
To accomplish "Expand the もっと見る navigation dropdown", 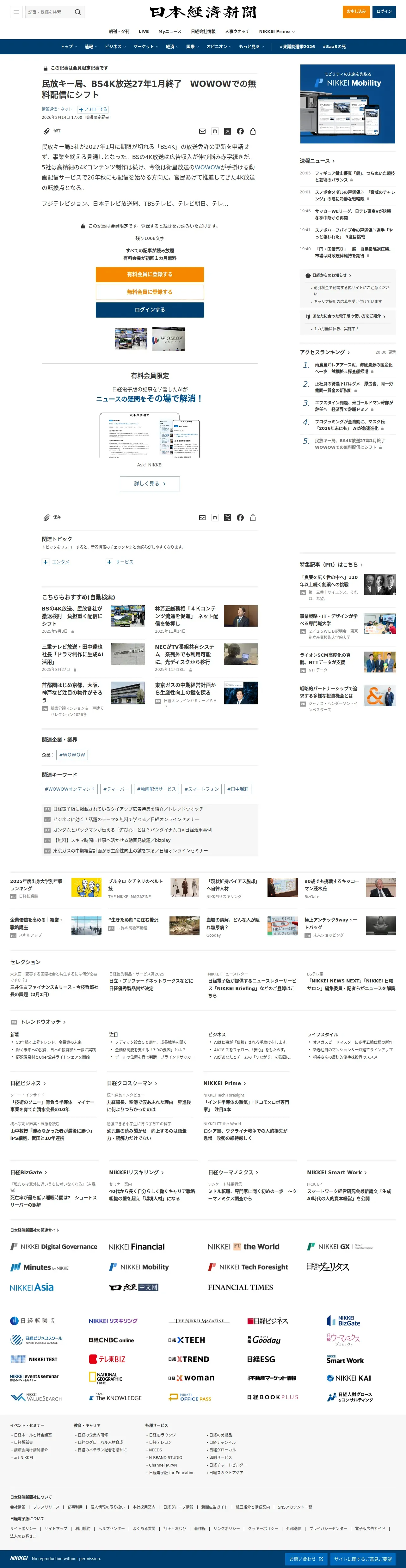I will click(251, 47).
